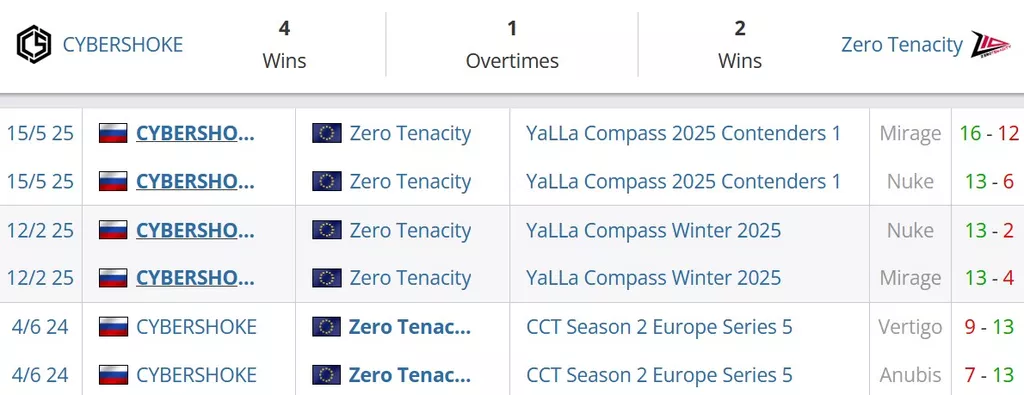Click the Zero Tenacity red logo icon
This screenshot has height=395, width=1024.
[x=990, y=44]
